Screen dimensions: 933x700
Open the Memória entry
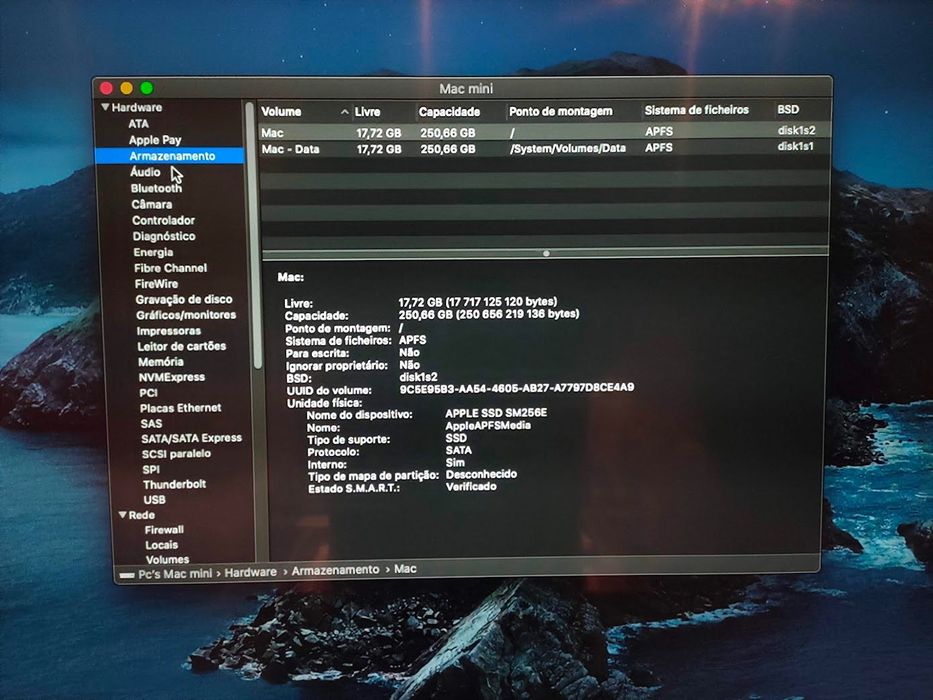pyautogui.click(x=161, y=362)
